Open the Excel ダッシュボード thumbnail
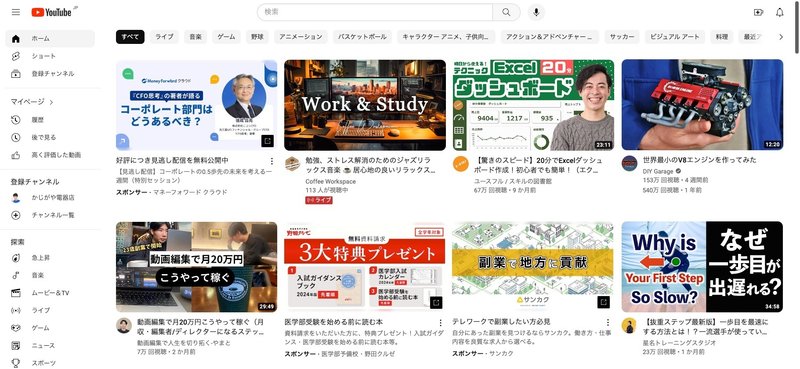The height and width of the screenshot is (369, 800). [533, 105]
